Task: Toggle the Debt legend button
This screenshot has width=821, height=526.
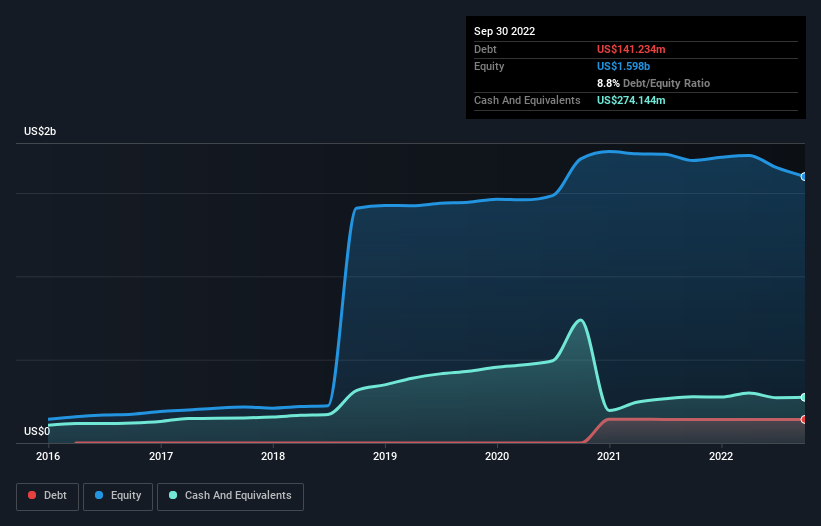Action: click(48, 496)
